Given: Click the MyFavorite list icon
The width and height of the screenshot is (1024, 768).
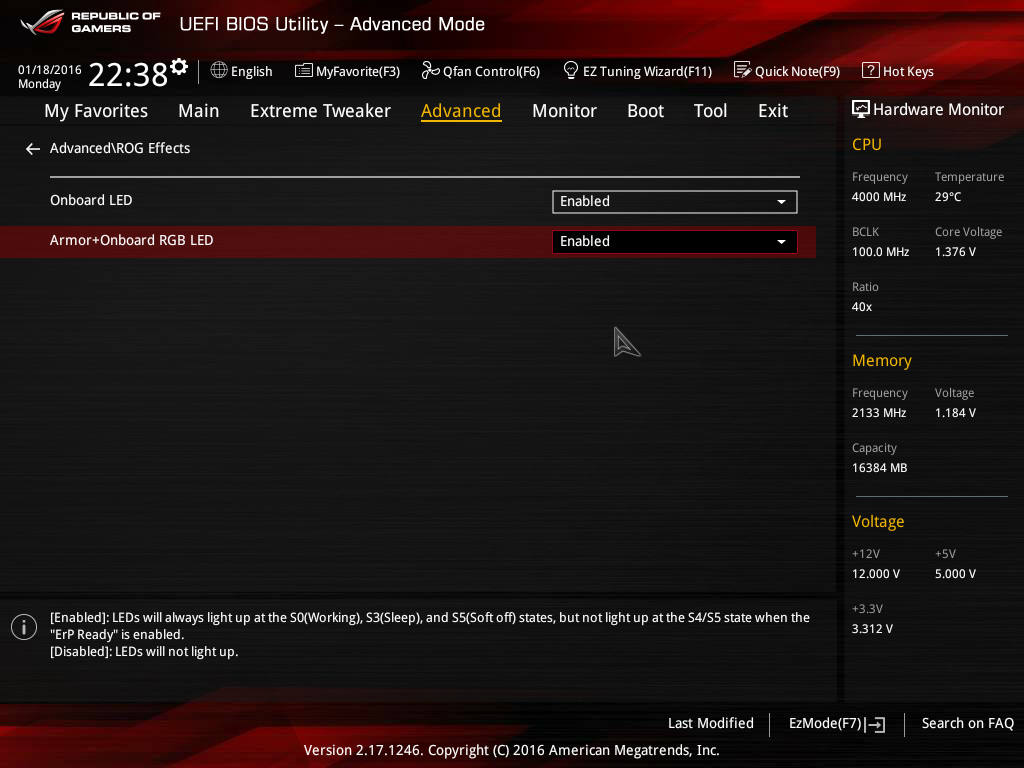Looking at the screenshot, I should tap(304, 71).
